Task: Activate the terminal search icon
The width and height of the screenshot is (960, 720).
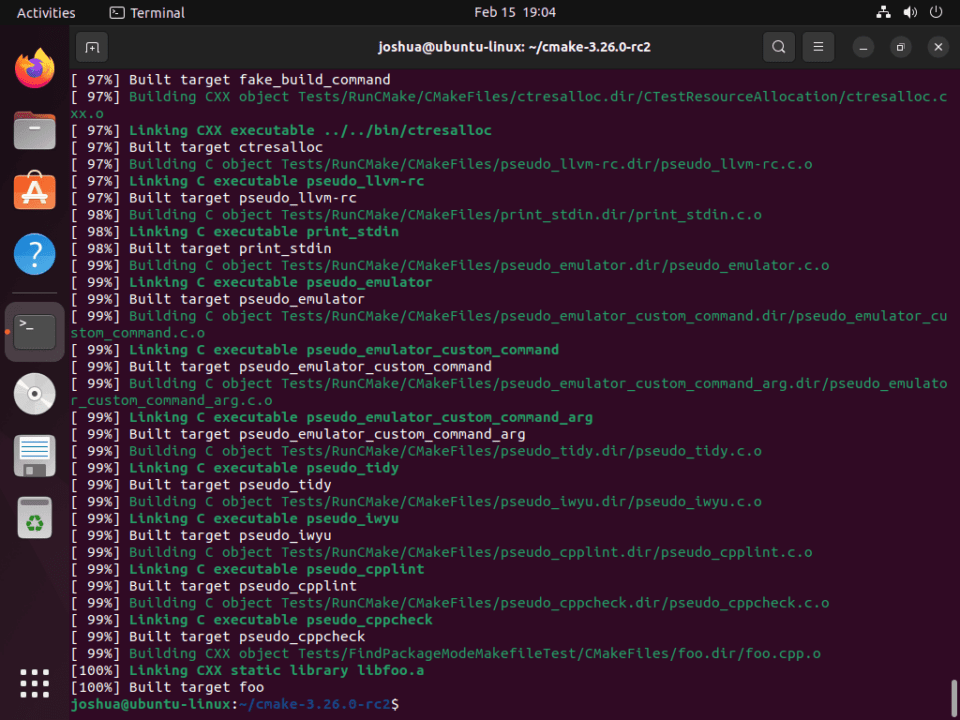Action: pyautogui.click(x=778, y=47)
